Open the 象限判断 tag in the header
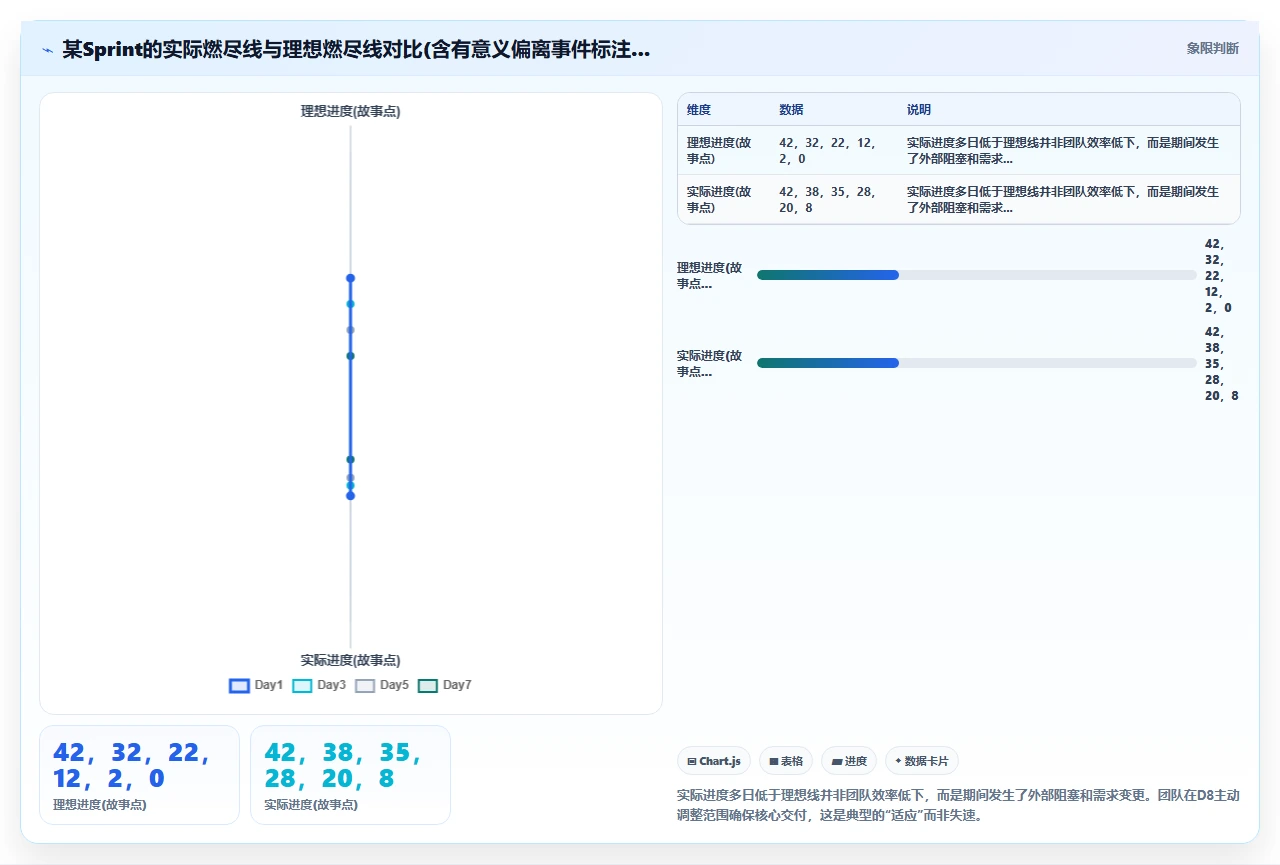Viewport: 1280px width, 865px height. (1212, 48)
